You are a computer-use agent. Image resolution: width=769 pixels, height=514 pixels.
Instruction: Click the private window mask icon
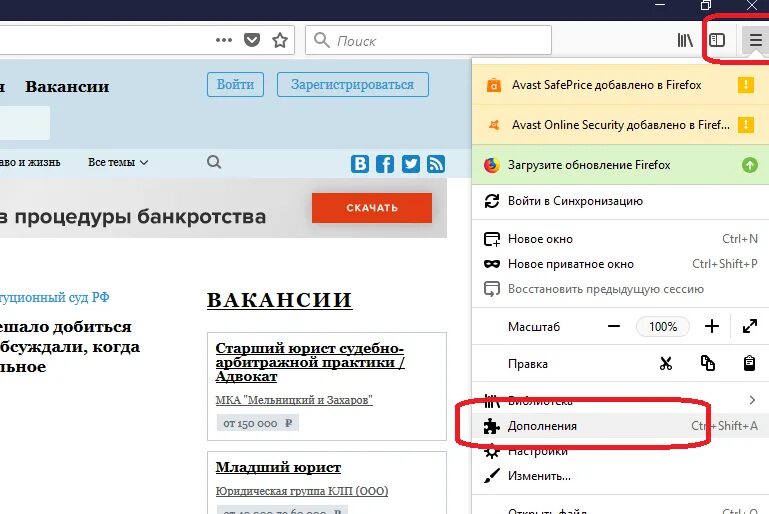[x=491, y=264]
